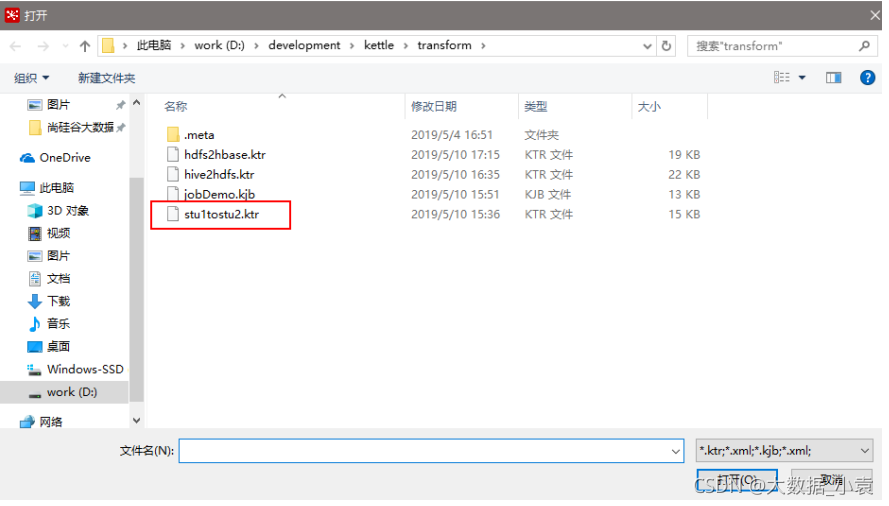Screen dimensions: 889x506
Task: Expand the chevron after kettle breadcrumb
Action: coord(406,46)
